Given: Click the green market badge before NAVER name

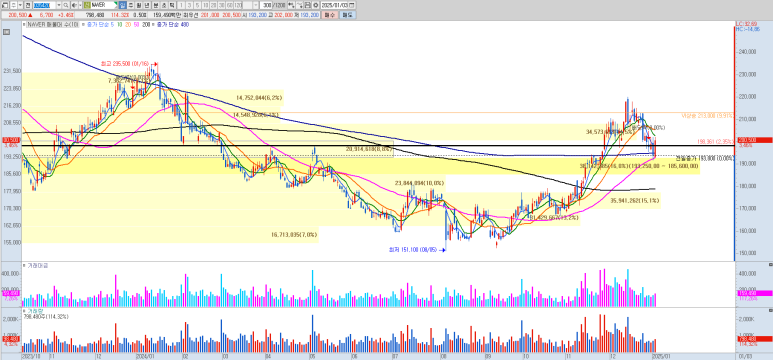Looking at the screenshot, I should coord(86,4).
